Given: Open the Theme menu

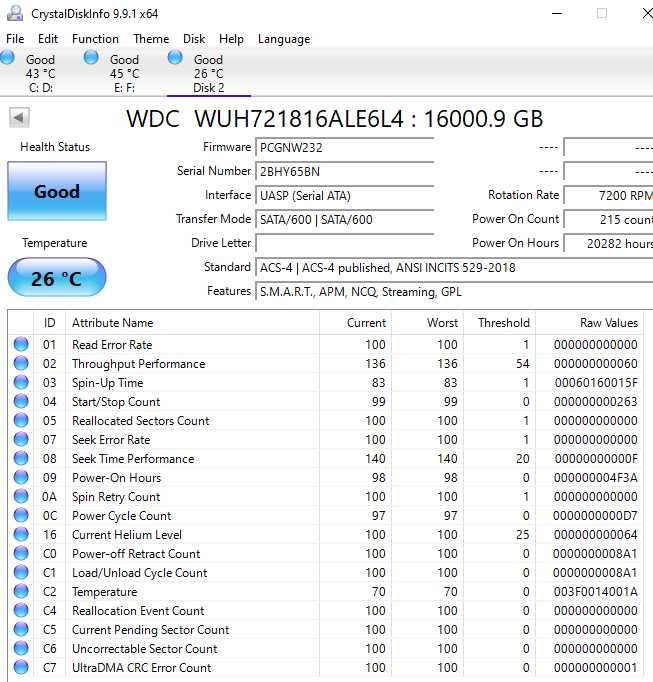Looking at the screenshot, I should [151, 39].
